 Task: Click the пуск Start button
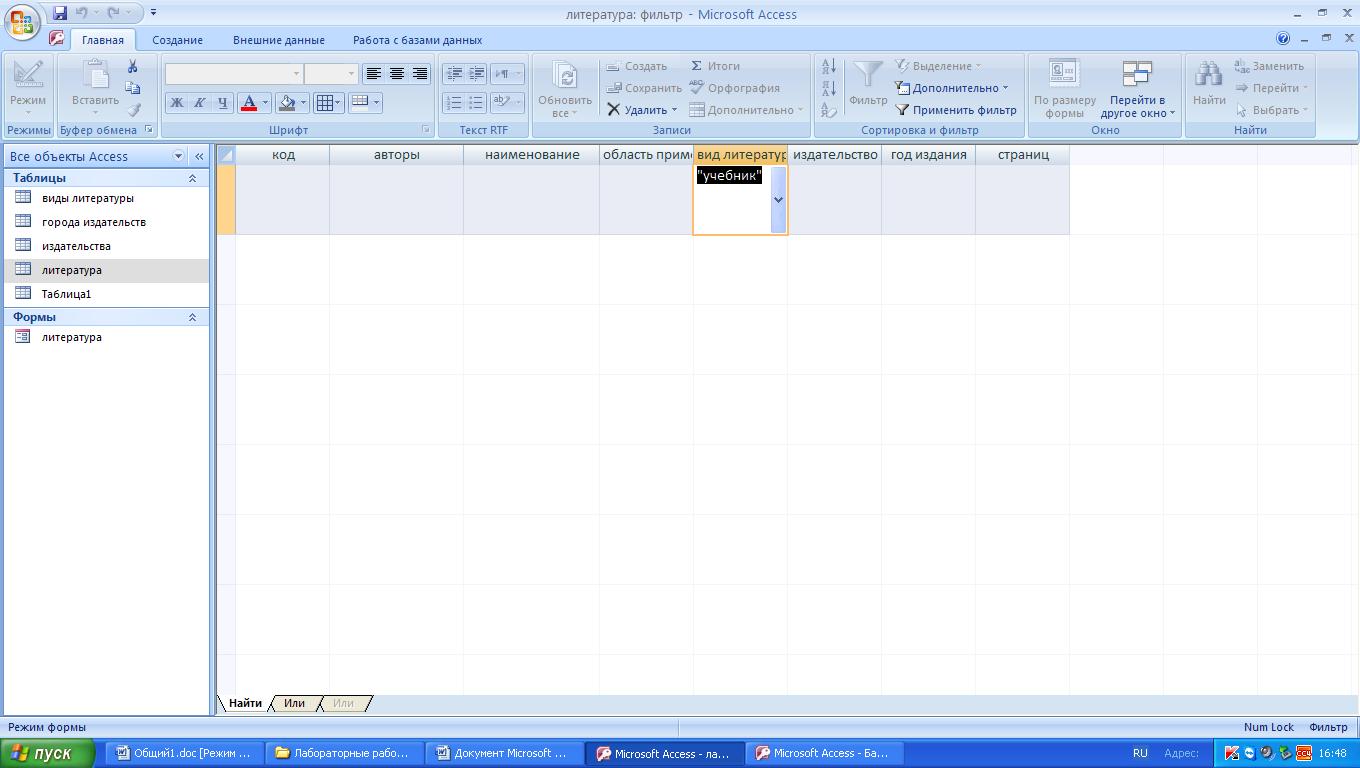point(48,753)
